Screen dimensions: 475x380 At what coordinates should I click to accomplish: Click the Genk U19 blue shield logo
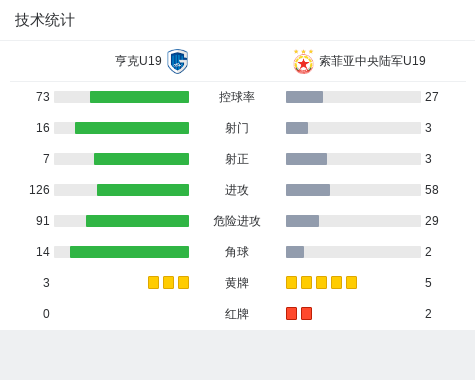click(x=178, y=61)
